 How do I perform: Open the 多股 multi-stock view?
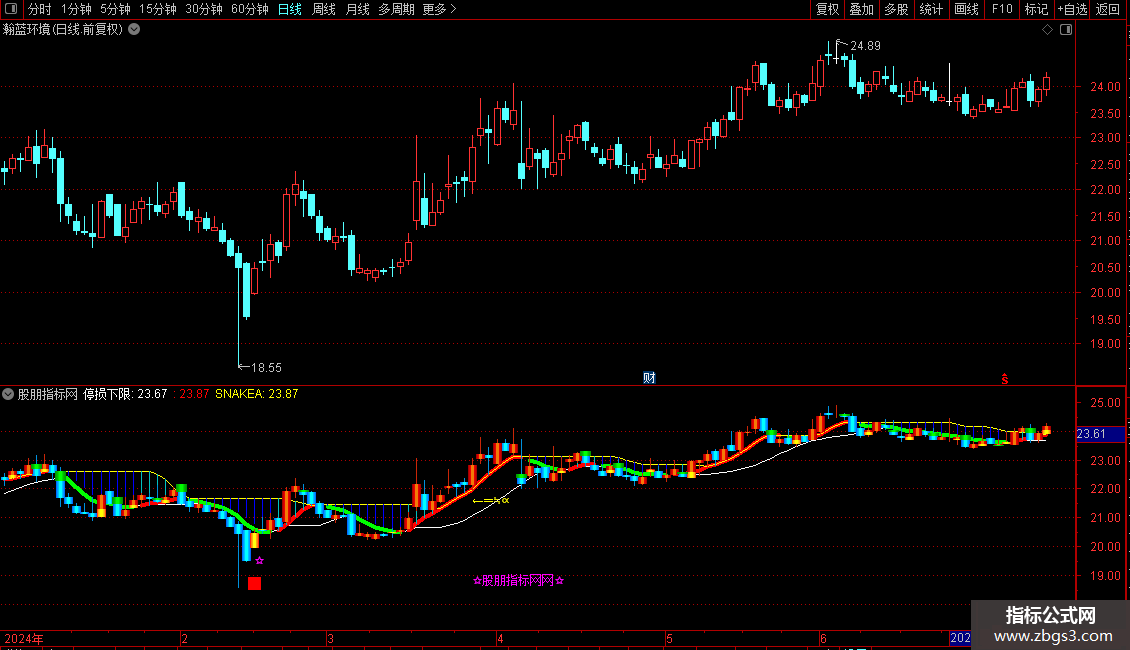click(896, 9)
